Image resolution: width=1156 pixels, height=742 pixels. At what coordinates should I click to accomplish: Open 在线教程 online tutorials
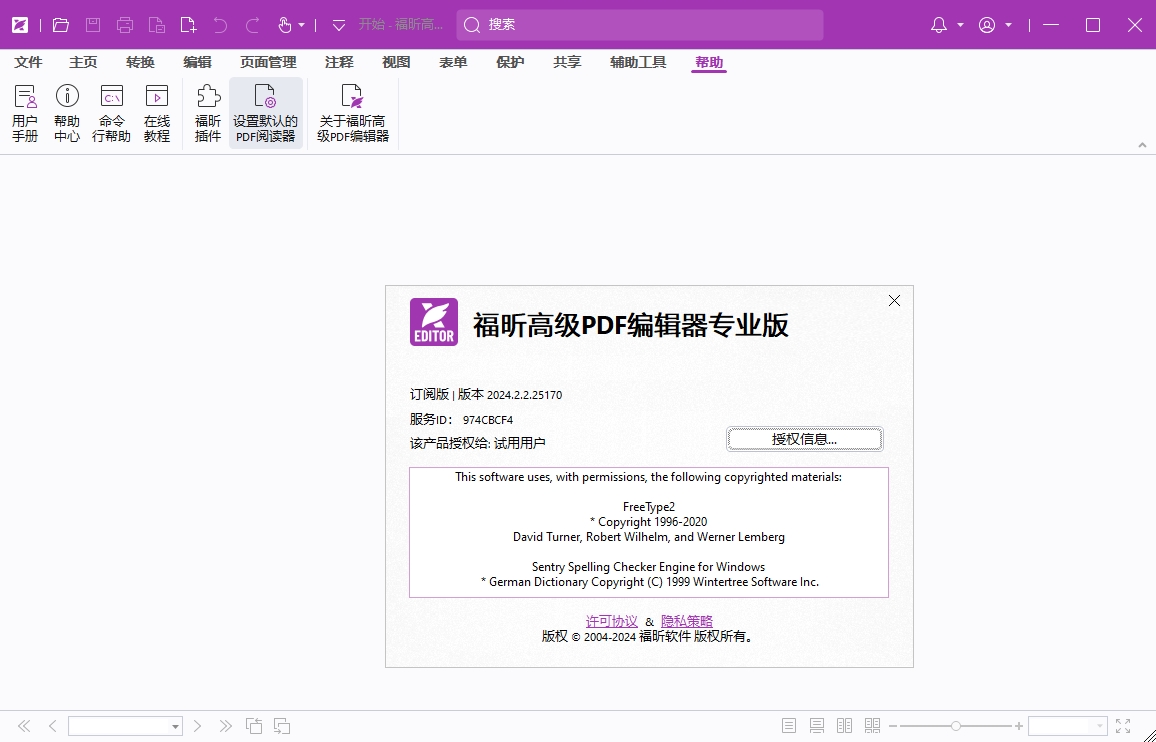tap(157, 114)
